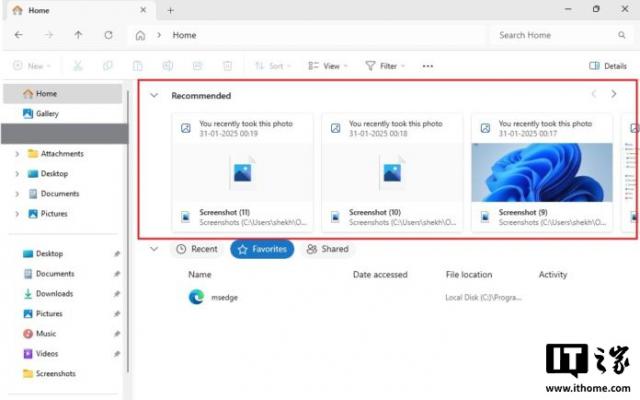Sort list by Date accessed column header
The height and width of the screenshot is (400, 640).
[380, 274]
